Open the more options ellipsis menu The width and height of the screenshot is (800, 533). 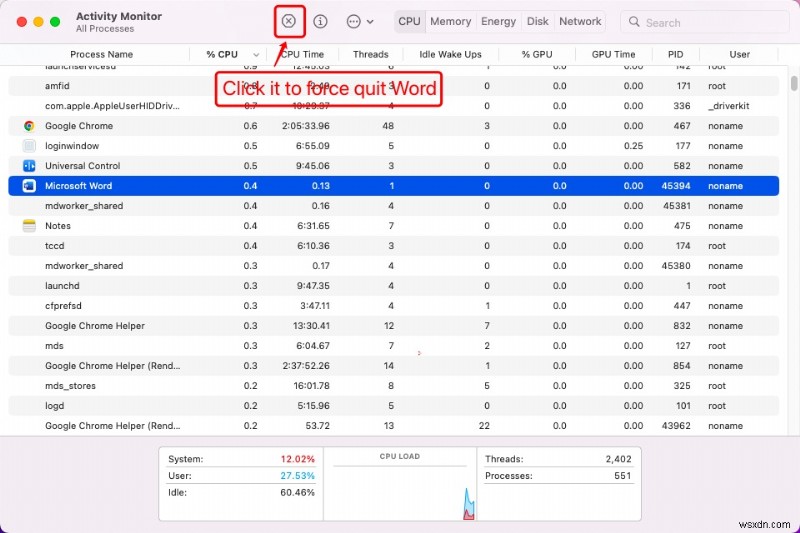[360, 21]
